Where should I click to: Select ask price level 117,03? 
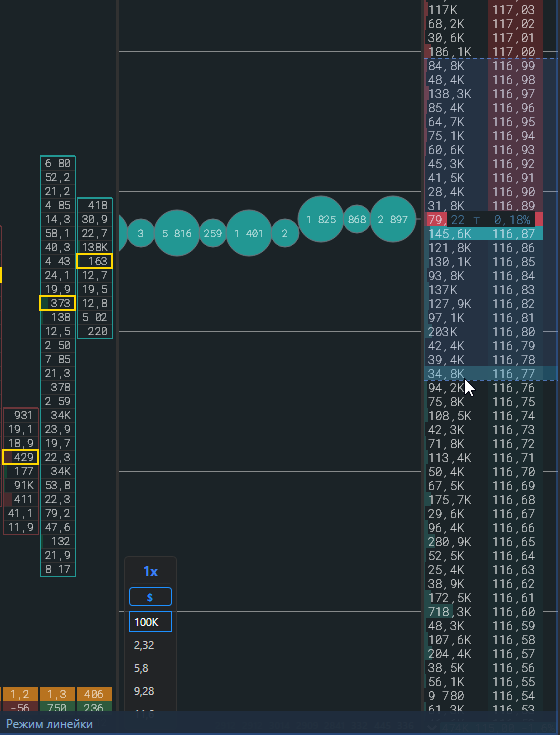coord(485,9)
